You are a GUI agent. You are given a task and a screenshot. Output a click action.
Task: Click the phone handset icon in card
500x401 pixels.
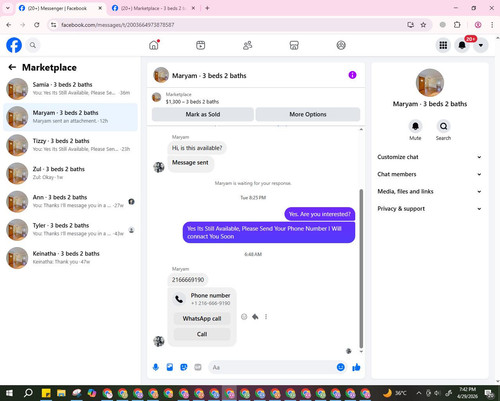click(179, 299)
